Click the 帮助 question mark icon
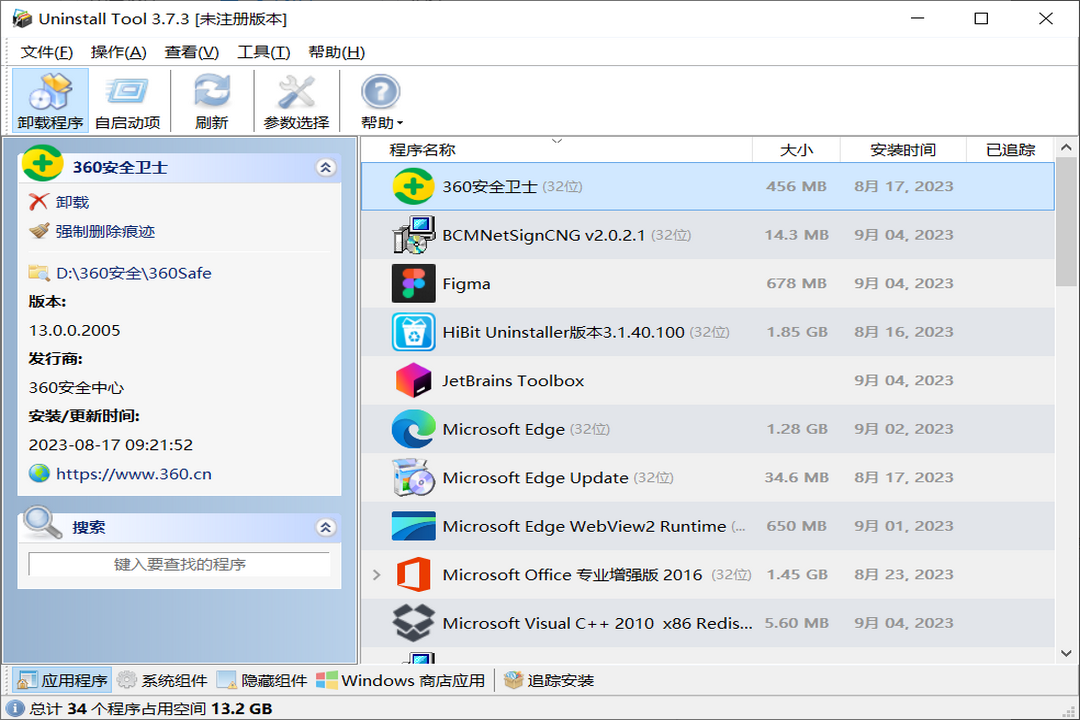Image resolution: width=1080 pixels, height=720 pixels. click(x=379, y=93)
